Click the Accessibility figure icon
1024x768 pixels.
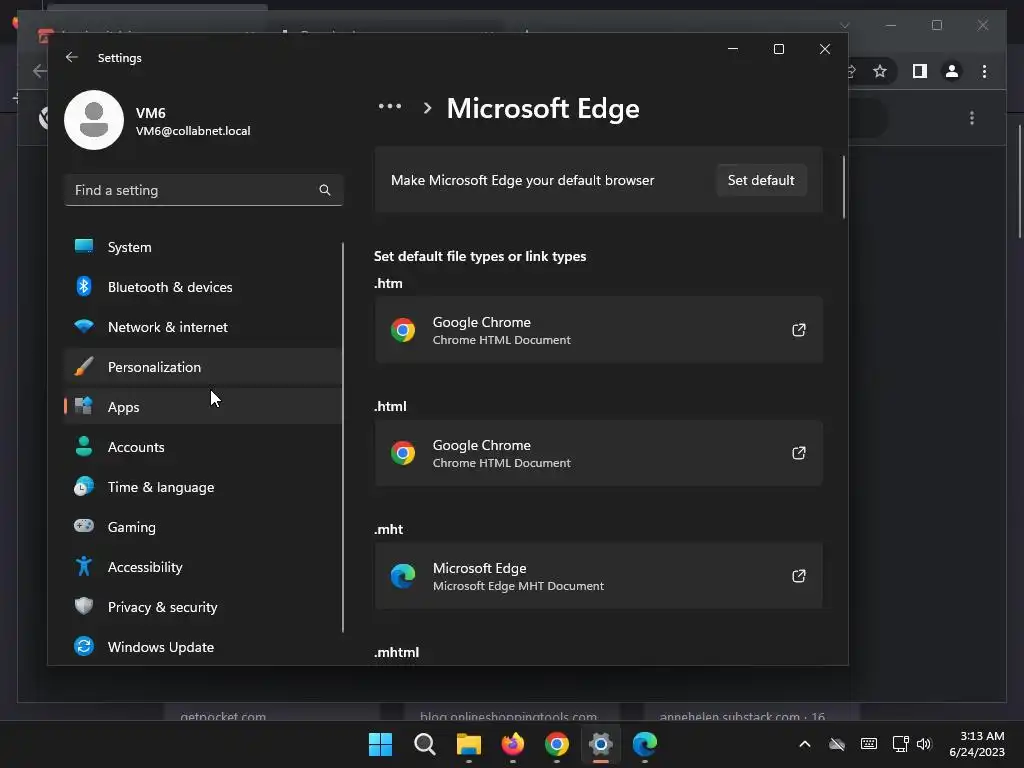click(84, 566)
